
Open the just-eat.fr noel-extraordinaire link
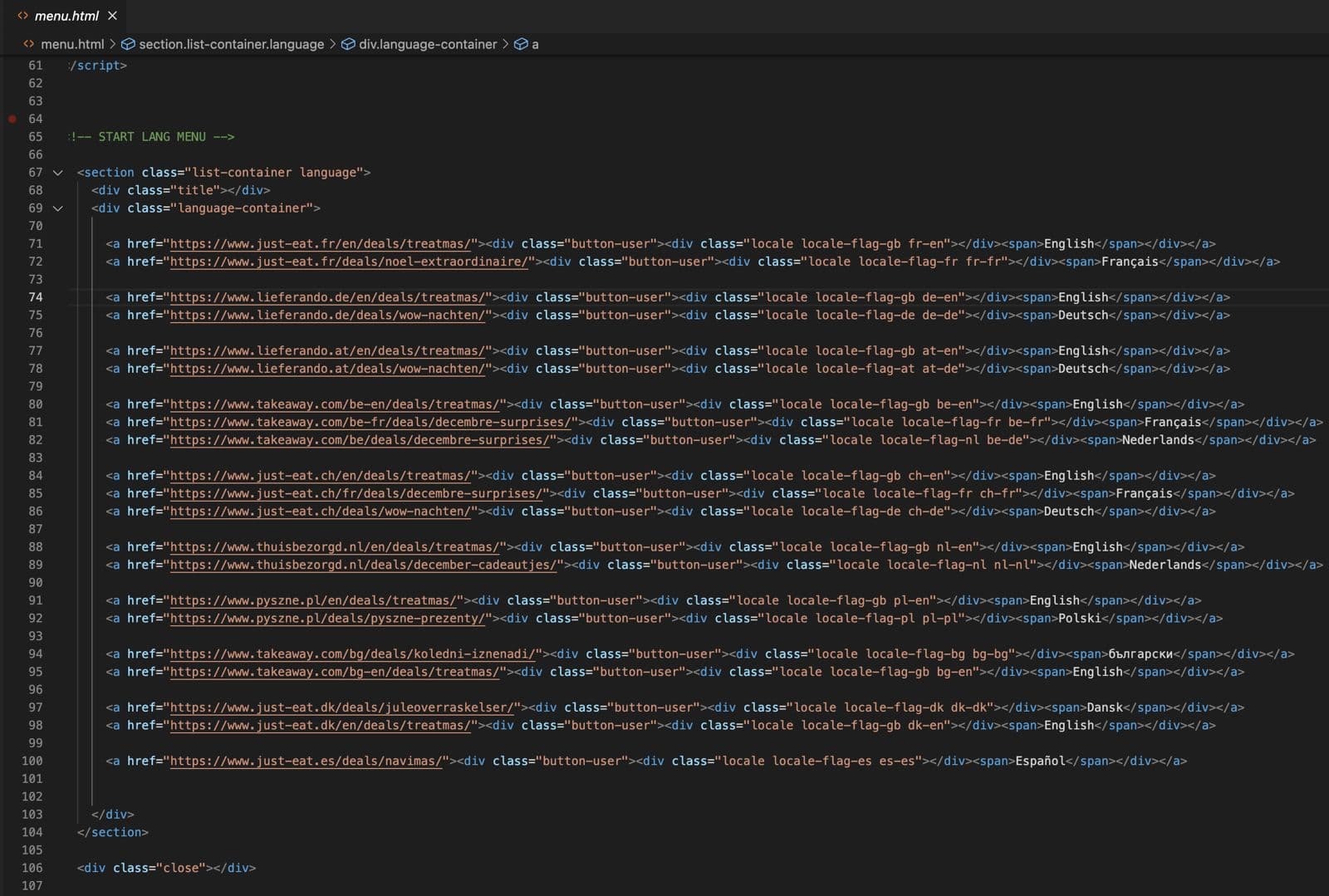coord(349,262)
